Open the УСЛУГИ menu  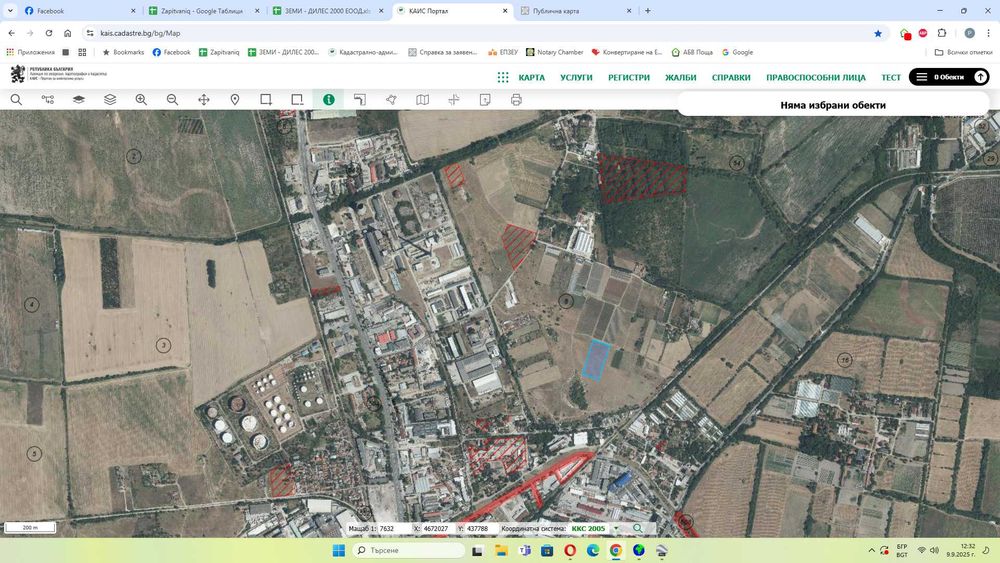pos(576,77)
